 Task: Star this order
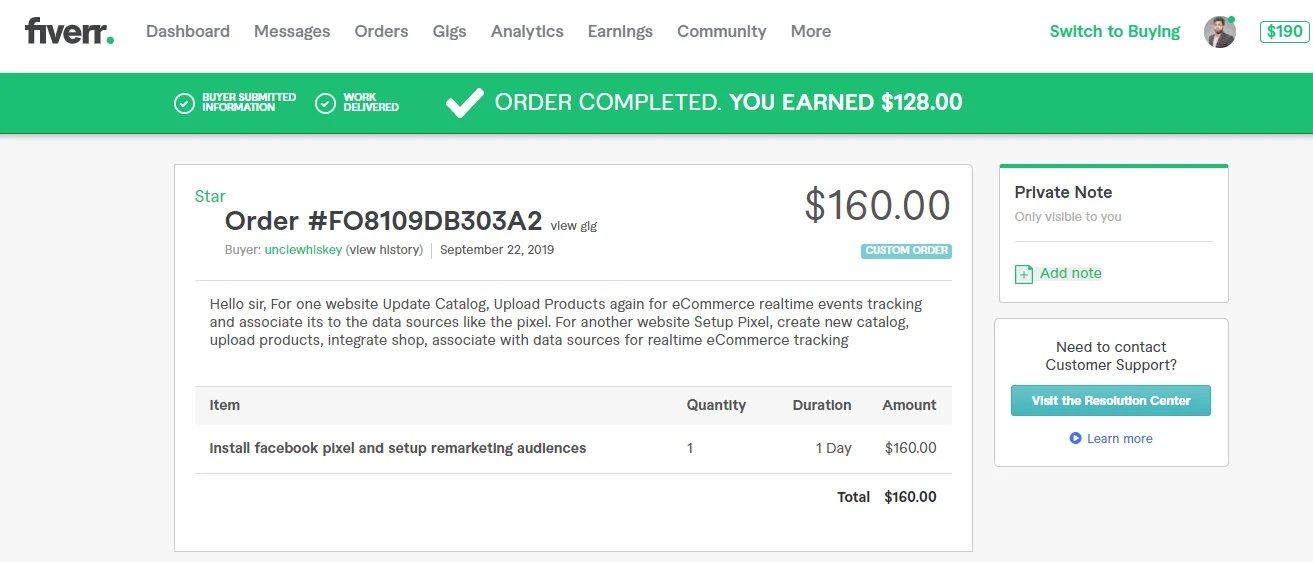coord(210,196)
